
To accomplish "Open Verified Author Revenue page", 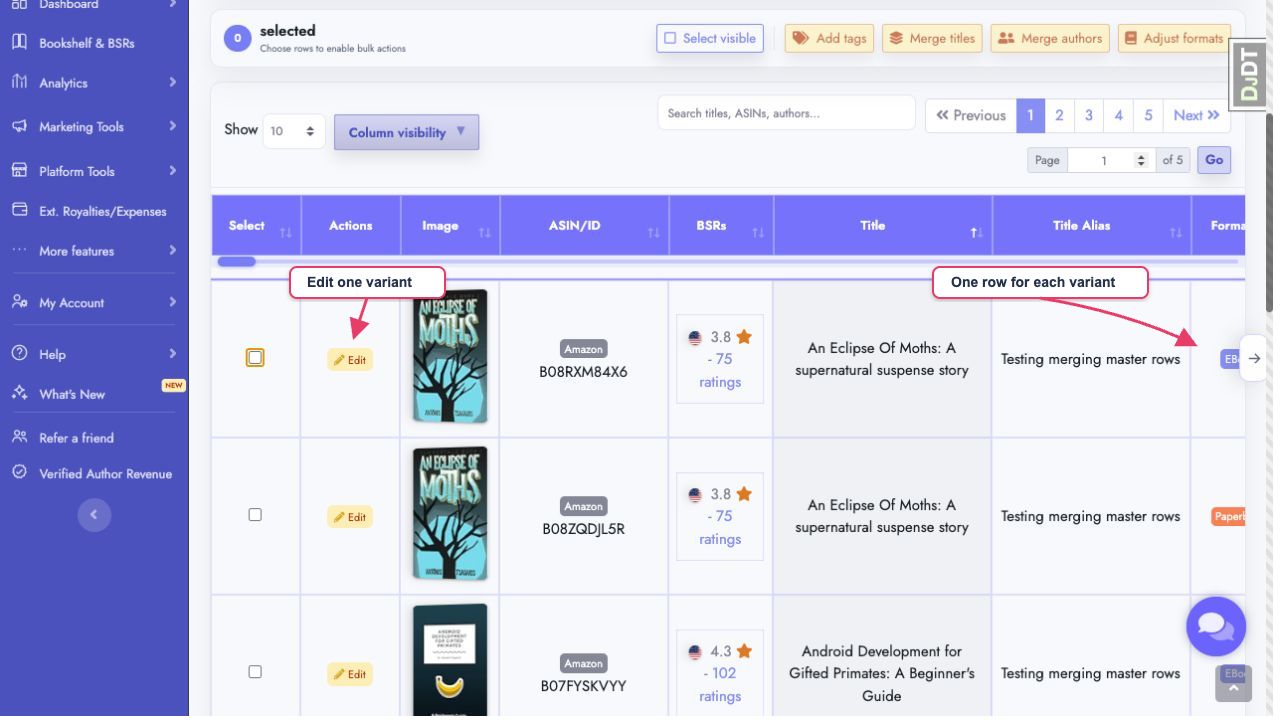I will click(x=105, y=474).
